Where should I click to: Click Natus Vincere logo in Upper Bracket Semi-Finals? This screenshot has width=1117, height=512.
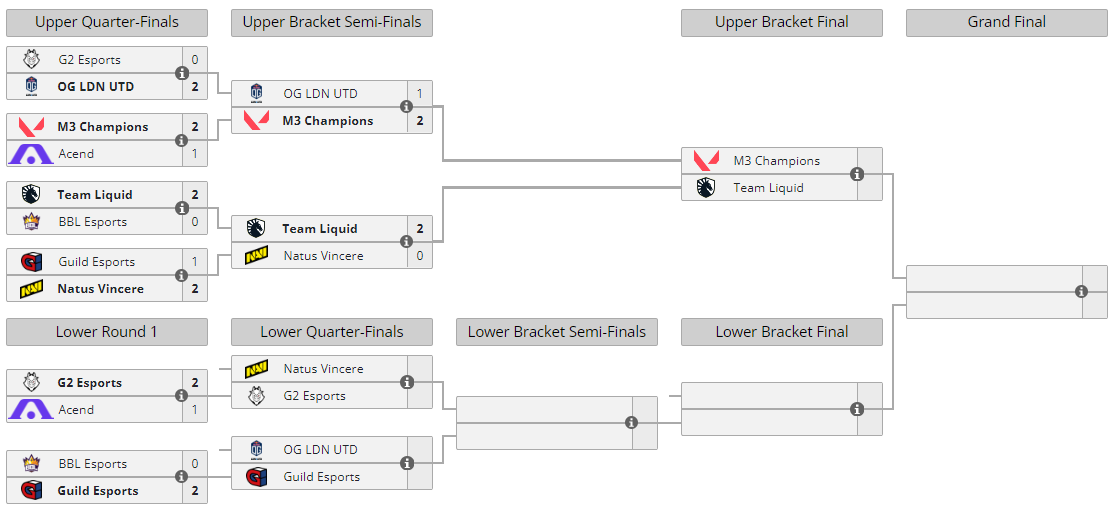click(256, 256)
